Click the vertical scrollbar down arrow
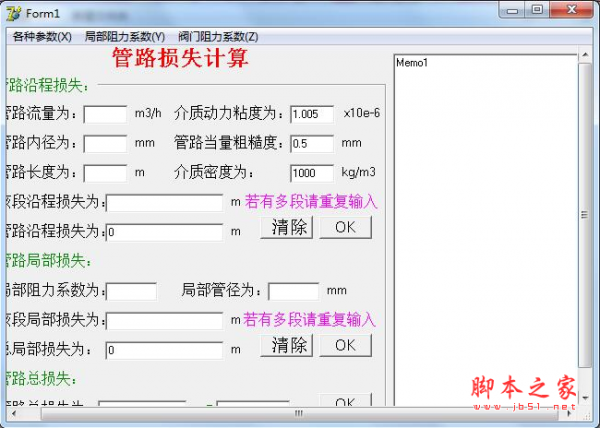600x428 pixels. click(585, 398)
